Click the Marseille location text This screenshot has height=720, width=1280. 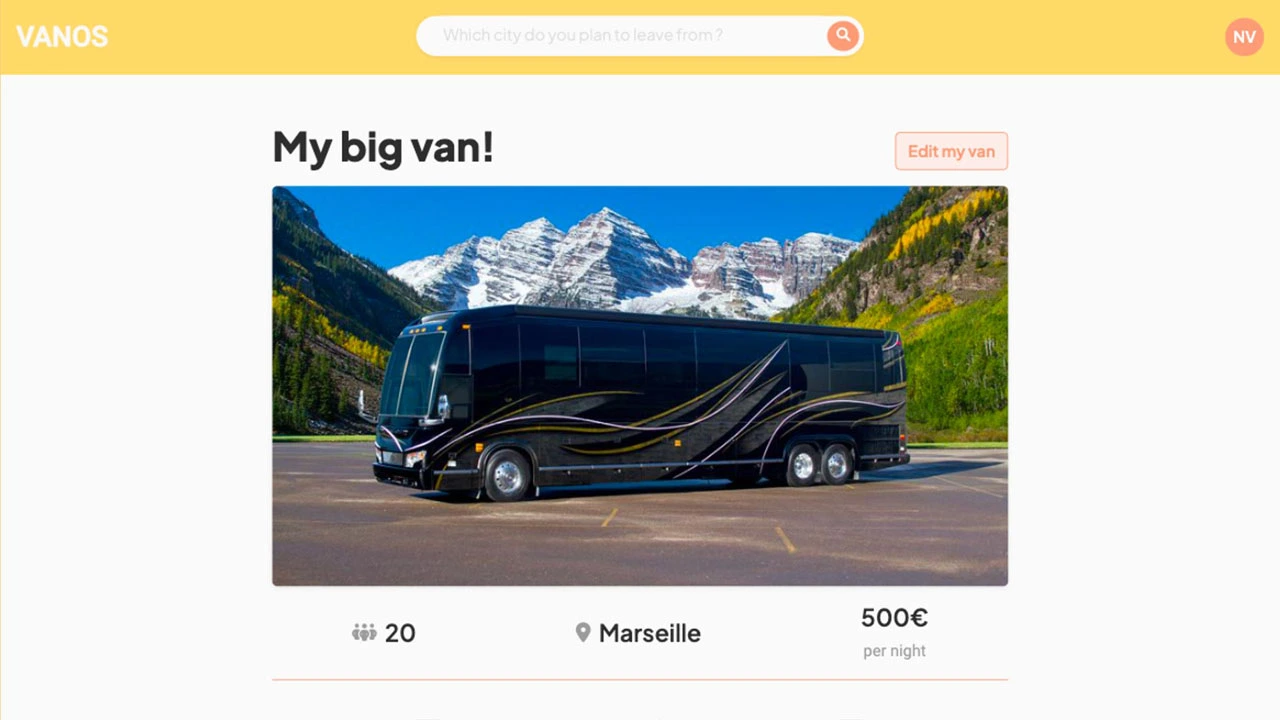(650, 633)
